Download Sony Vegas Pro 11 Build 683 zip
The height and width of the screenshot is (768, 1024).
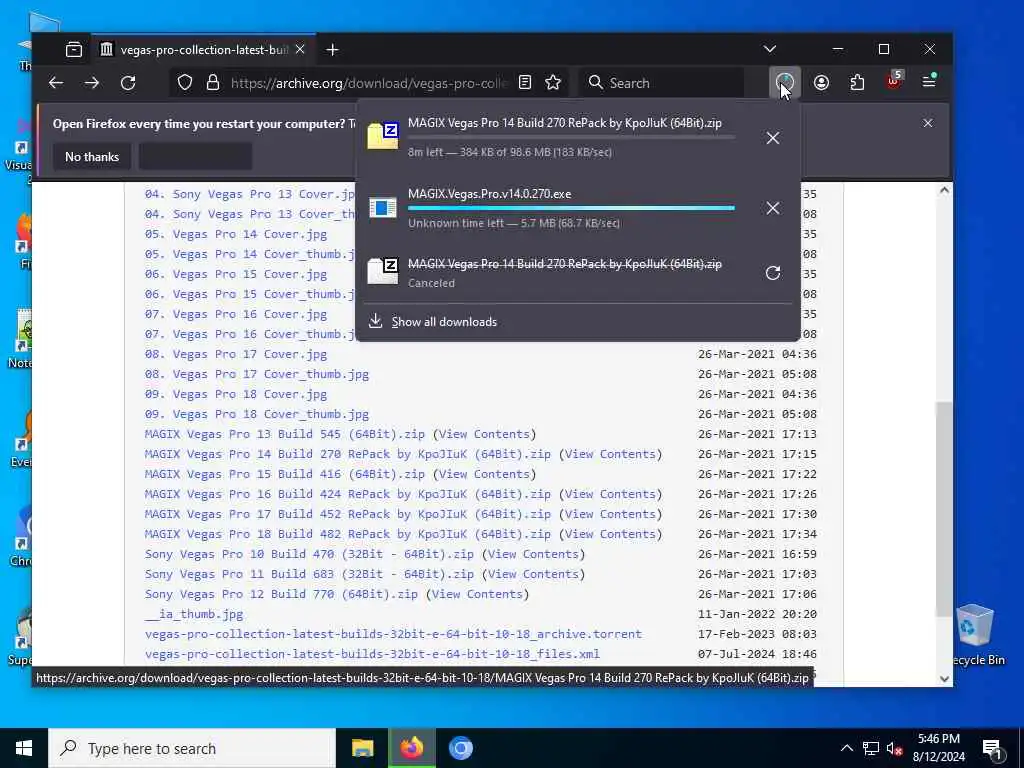coord(309,574)
